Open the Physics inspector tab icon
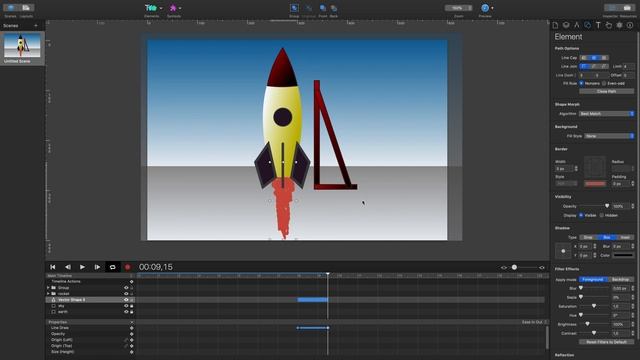 click(619, 25)
